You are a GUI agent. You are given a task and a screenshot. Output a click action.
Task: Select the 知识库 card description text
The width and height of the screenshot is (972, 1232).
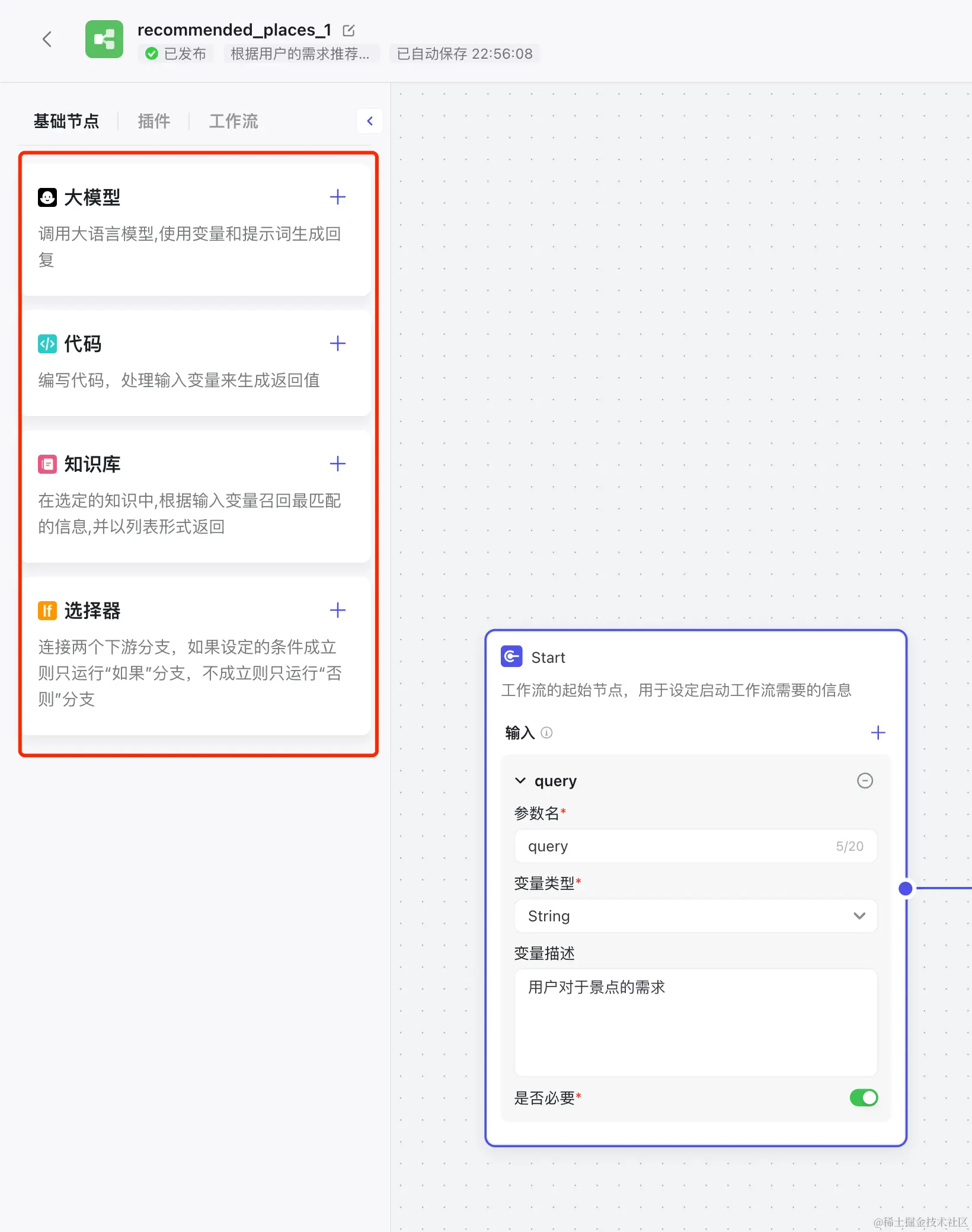[x=190, y=513]
